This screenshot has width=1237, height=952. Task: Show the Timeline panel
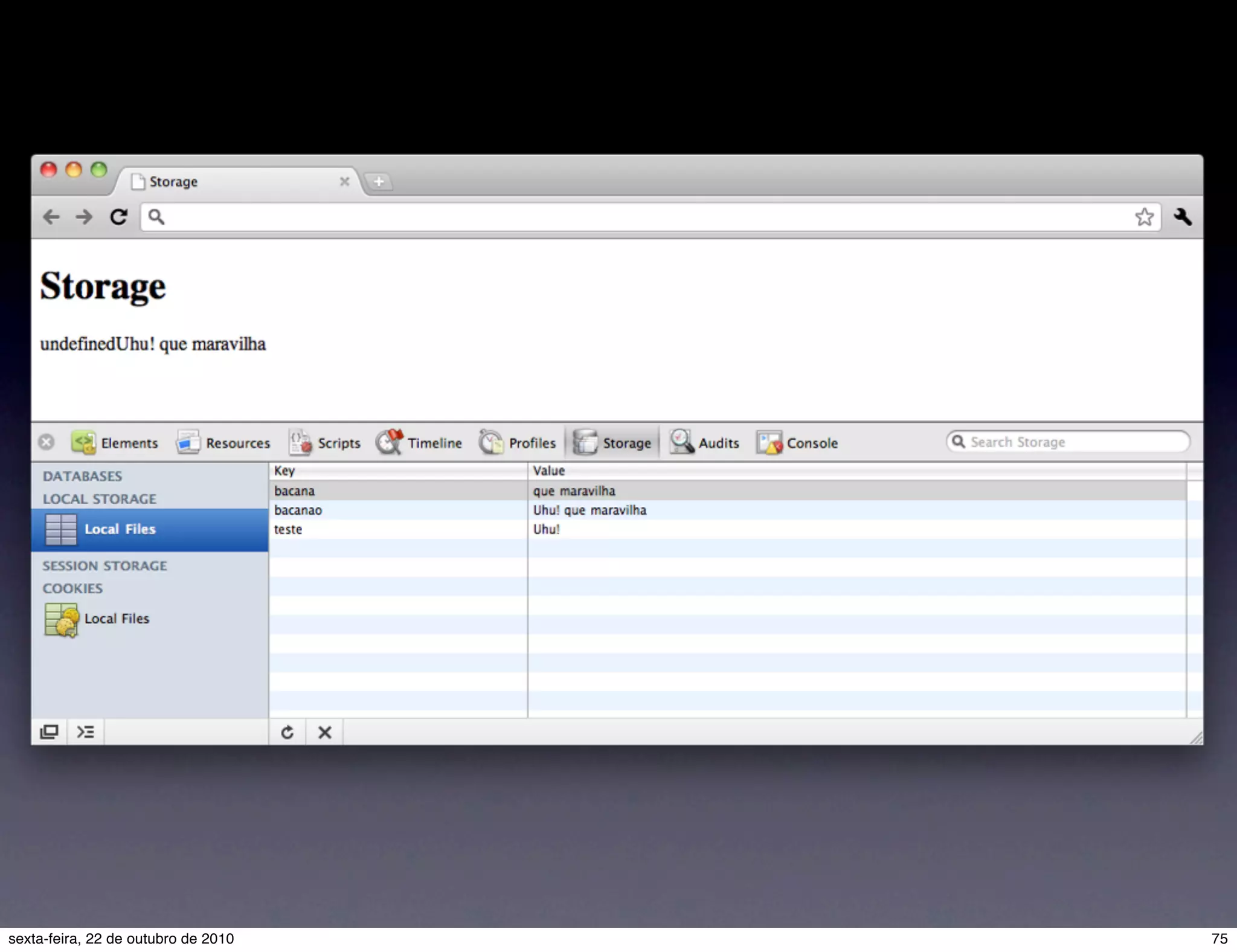[419, 443]
